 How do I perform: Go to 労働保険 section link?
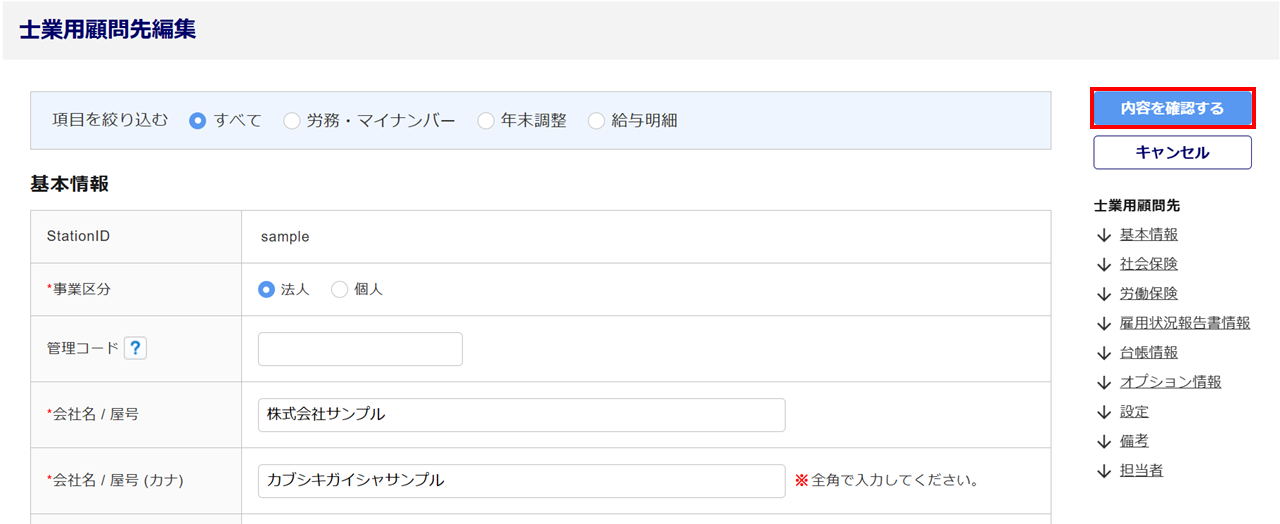point(1148,294)
